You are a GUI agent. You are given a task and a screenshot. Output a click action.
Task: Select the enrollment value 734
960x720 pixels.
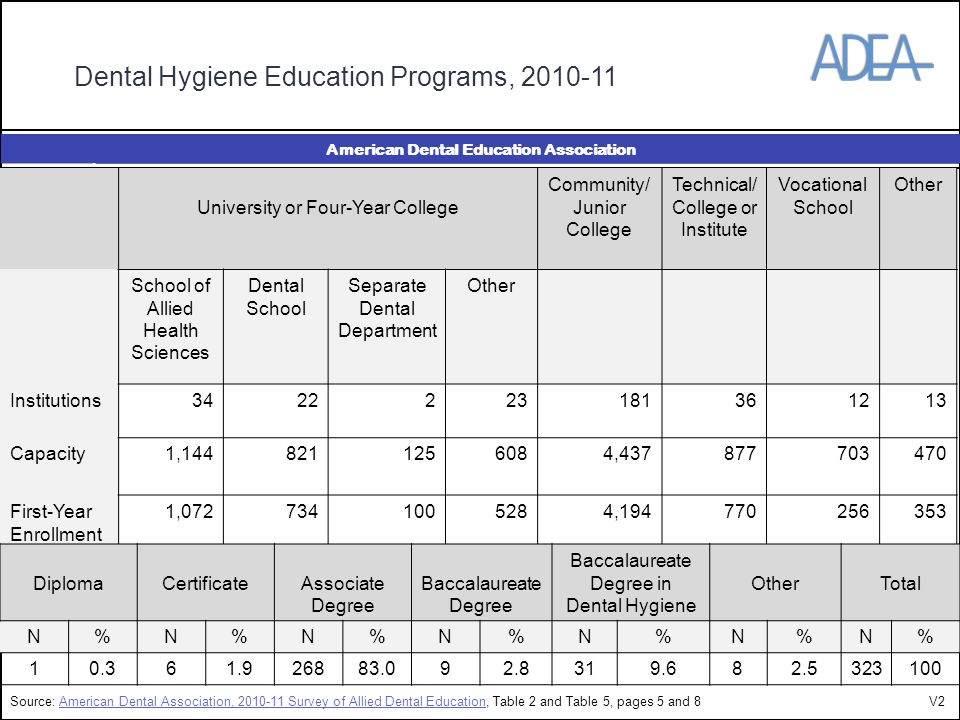click(x=302, y=511)
